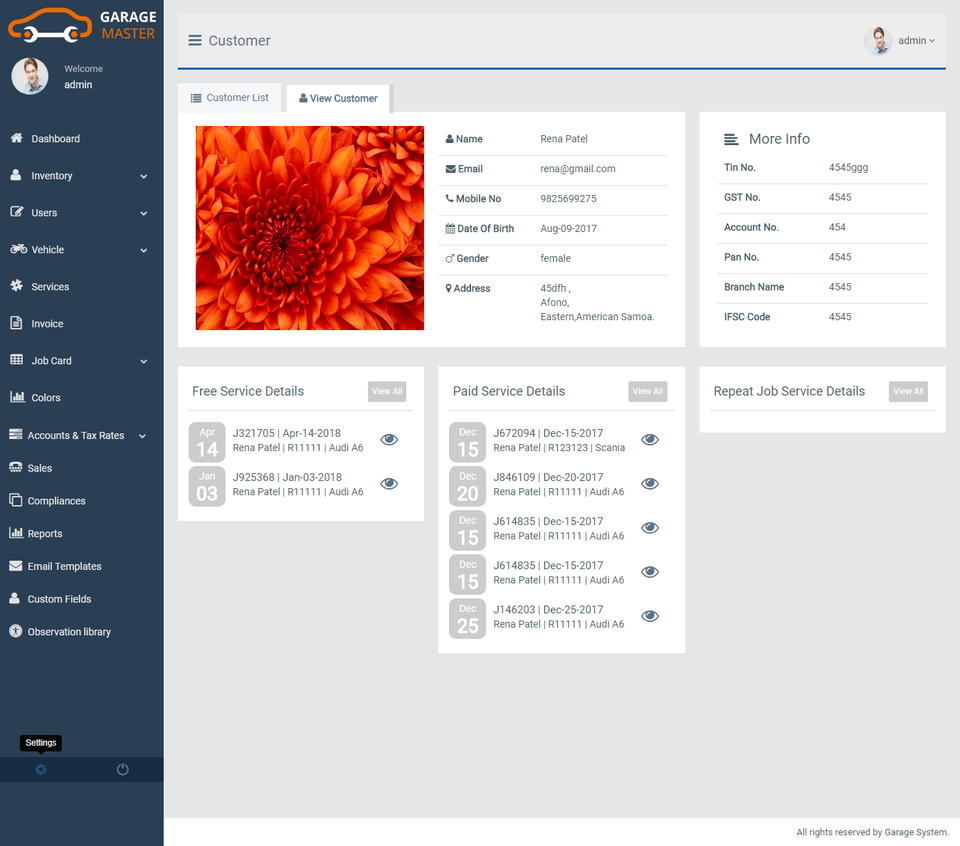This screenshot has width=960, height=846.
Task: Click the Inventory person icon
Action: (16, 175)
